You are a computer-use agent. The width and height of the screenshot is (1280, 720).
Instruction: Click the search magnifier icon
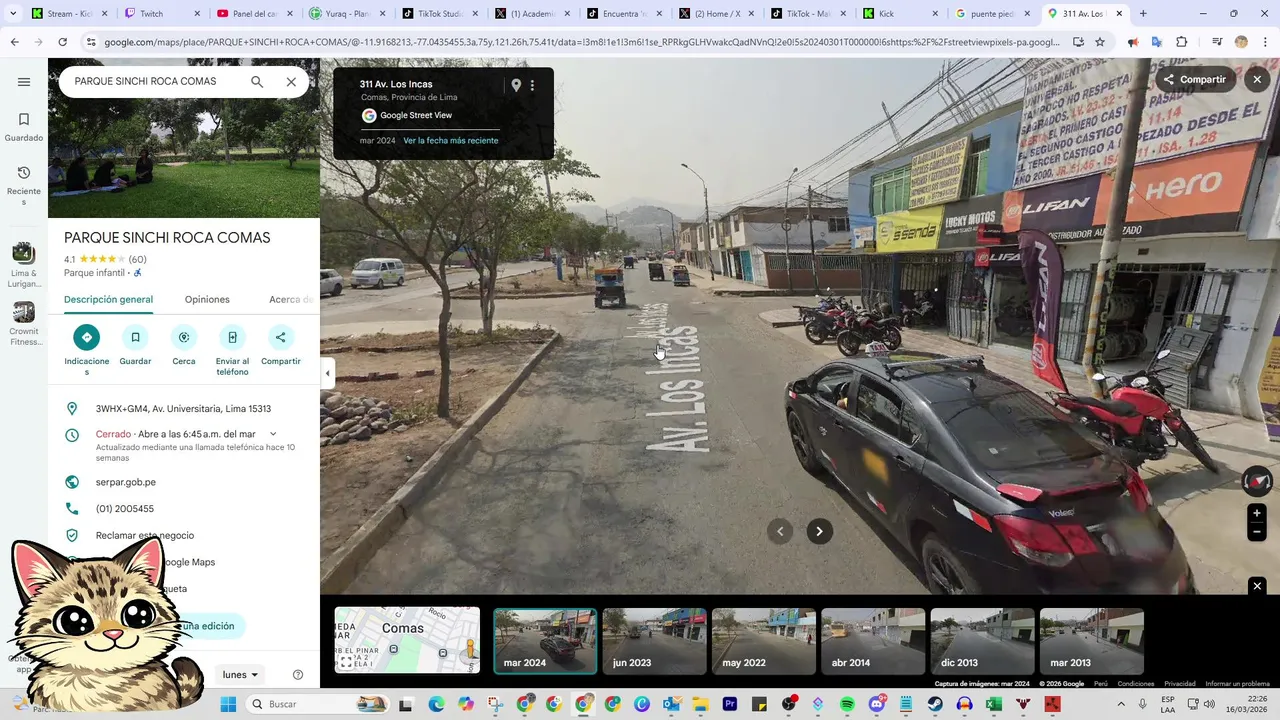tap(257, 82)
